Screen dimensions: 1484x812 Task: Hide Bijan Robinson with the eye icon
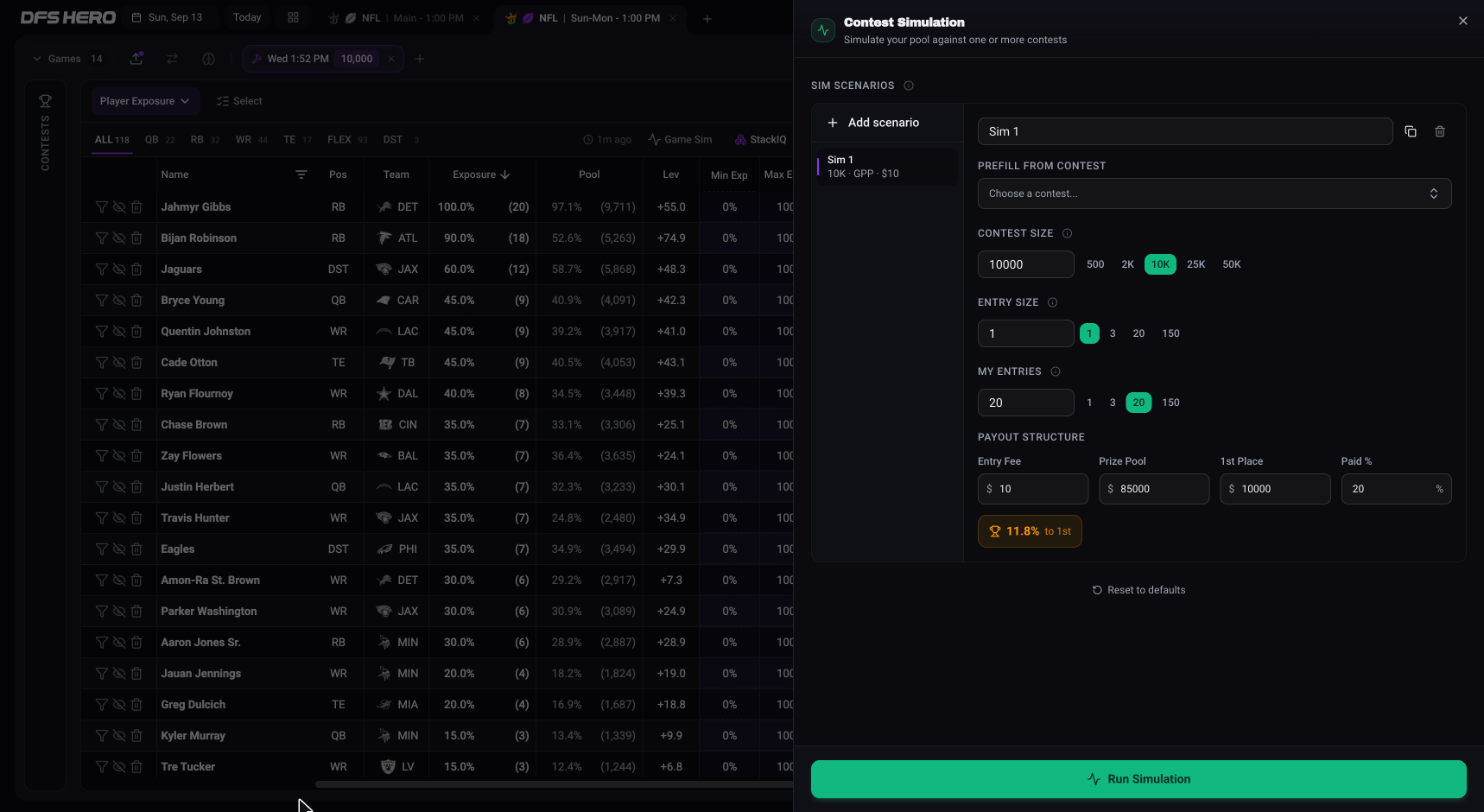click(119, 238)
